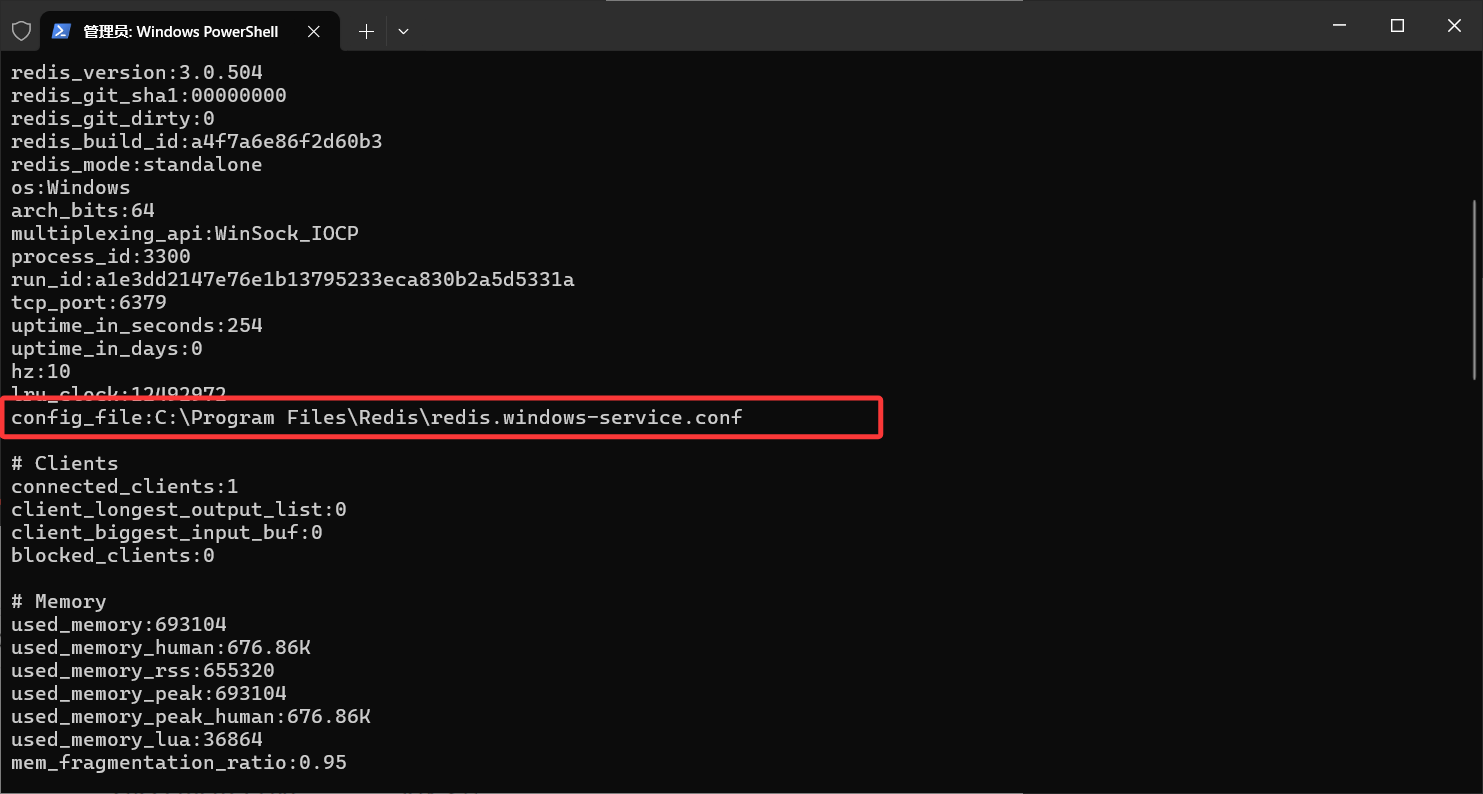Click the run_id hash text
This screenshot has height=794, width=1483.
click(x=293, y=279)
